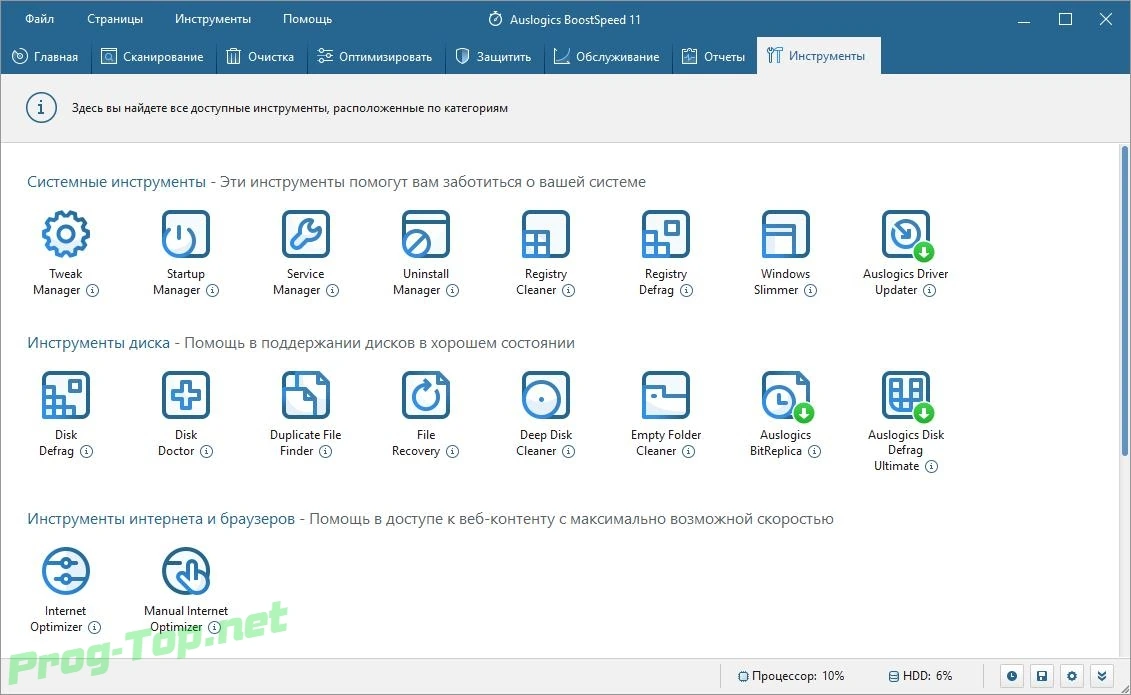Open Duplicate File Finder
1131x695 pixels.
306,394
